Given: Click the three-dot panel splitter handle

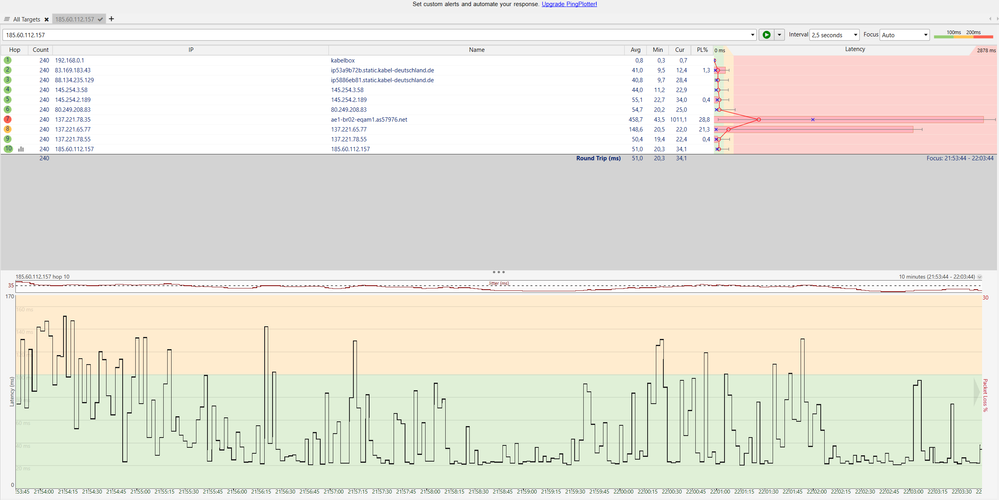Looking at the screenshot, I should click(x=499, y=272).
